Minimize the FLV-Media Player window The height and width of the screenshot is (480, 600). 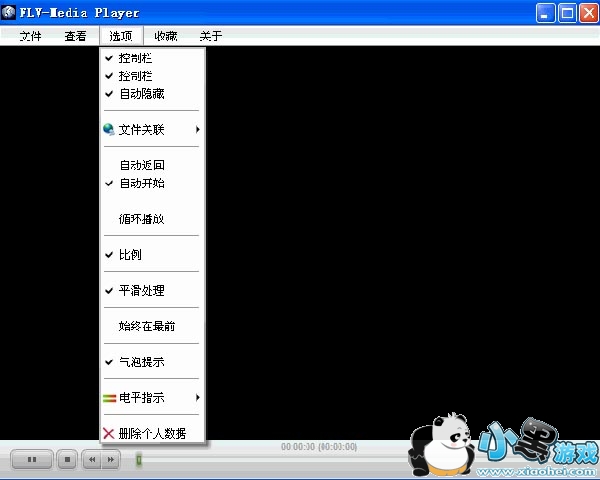(x=545, y=14)
